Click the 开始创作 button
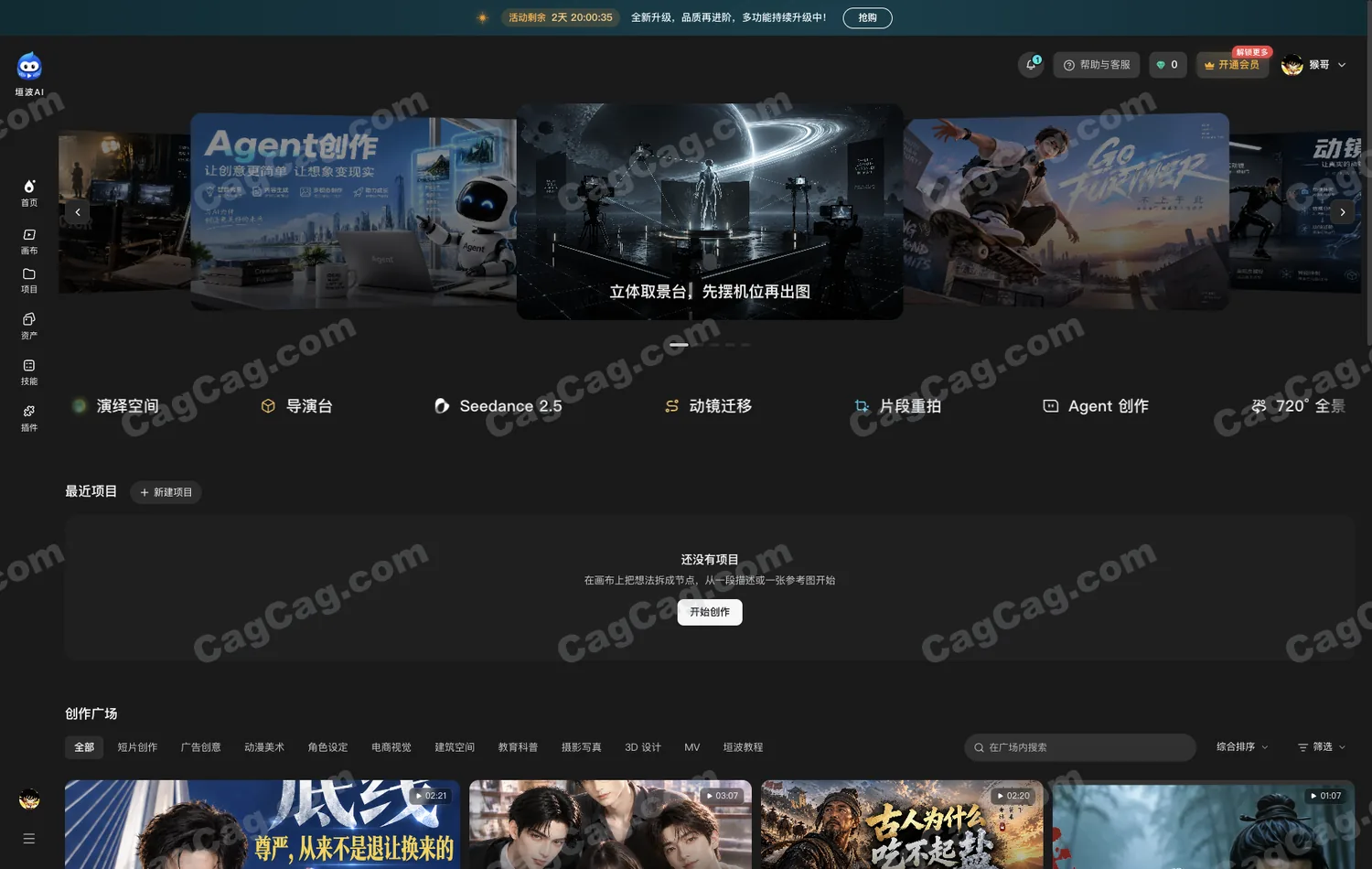 pos(710,612)
